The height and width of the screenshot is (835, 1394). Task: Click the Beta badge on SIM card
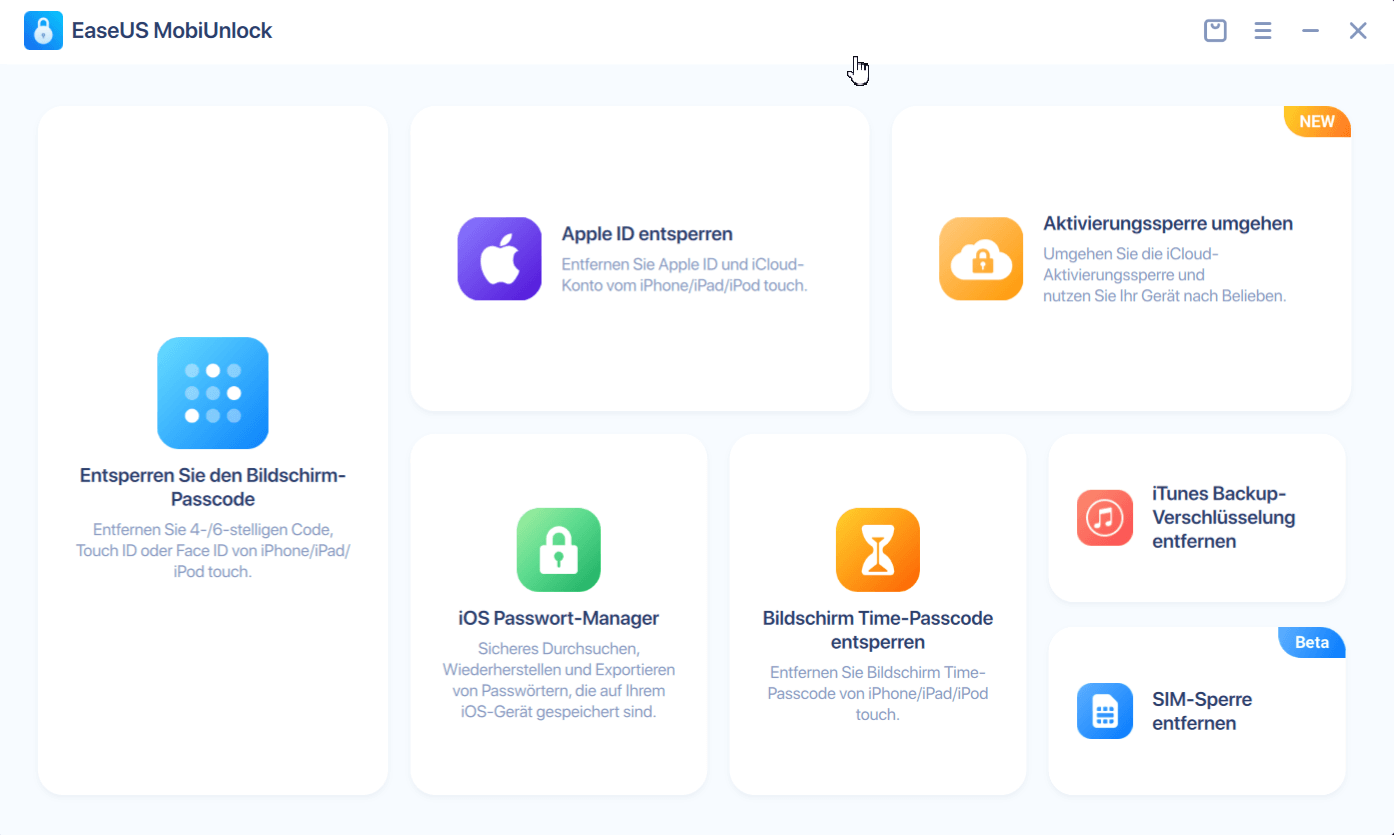pos(1312,643)
